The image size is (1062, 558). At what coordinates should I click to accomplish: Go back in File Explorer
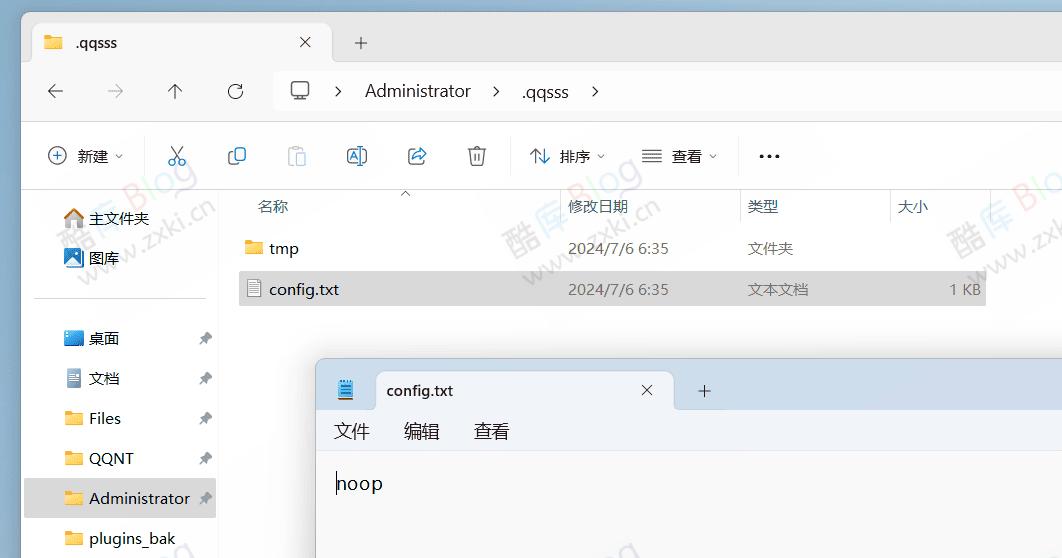pyautogui.click(x=56, y=91)
